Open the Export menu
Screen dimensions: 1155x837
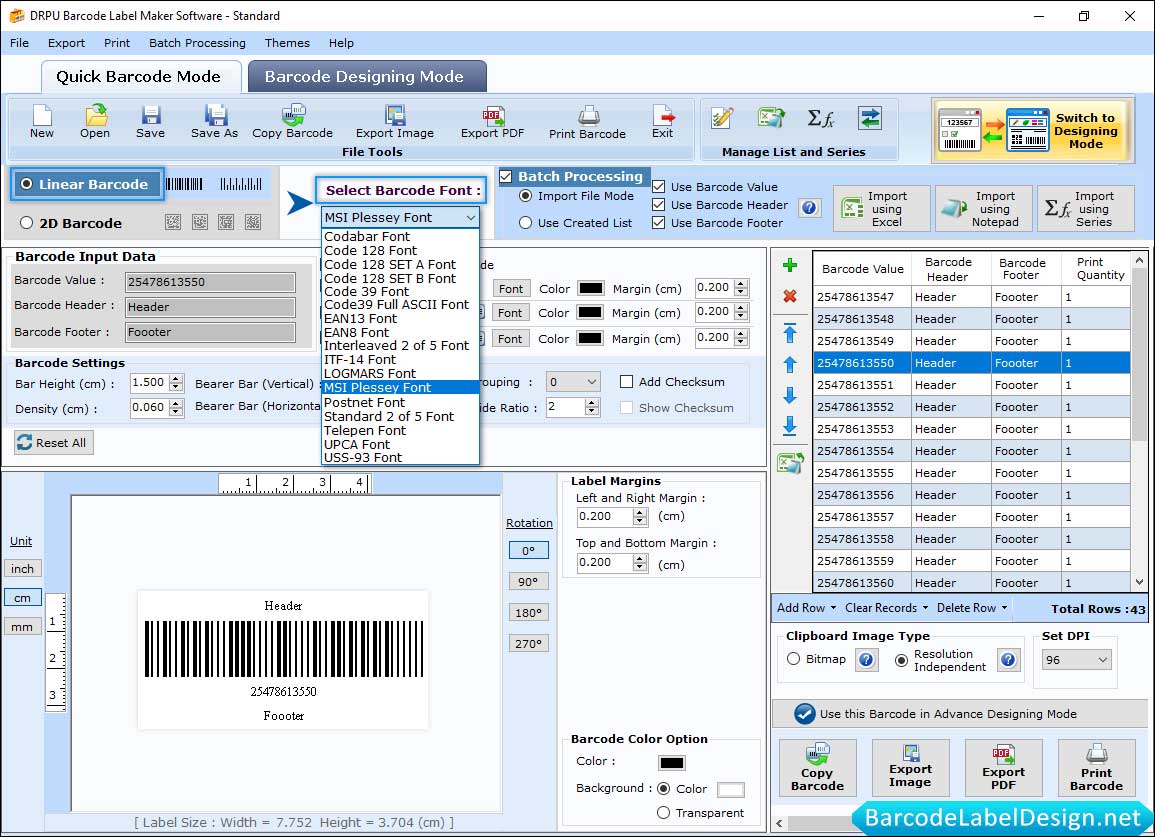point(66,43)
